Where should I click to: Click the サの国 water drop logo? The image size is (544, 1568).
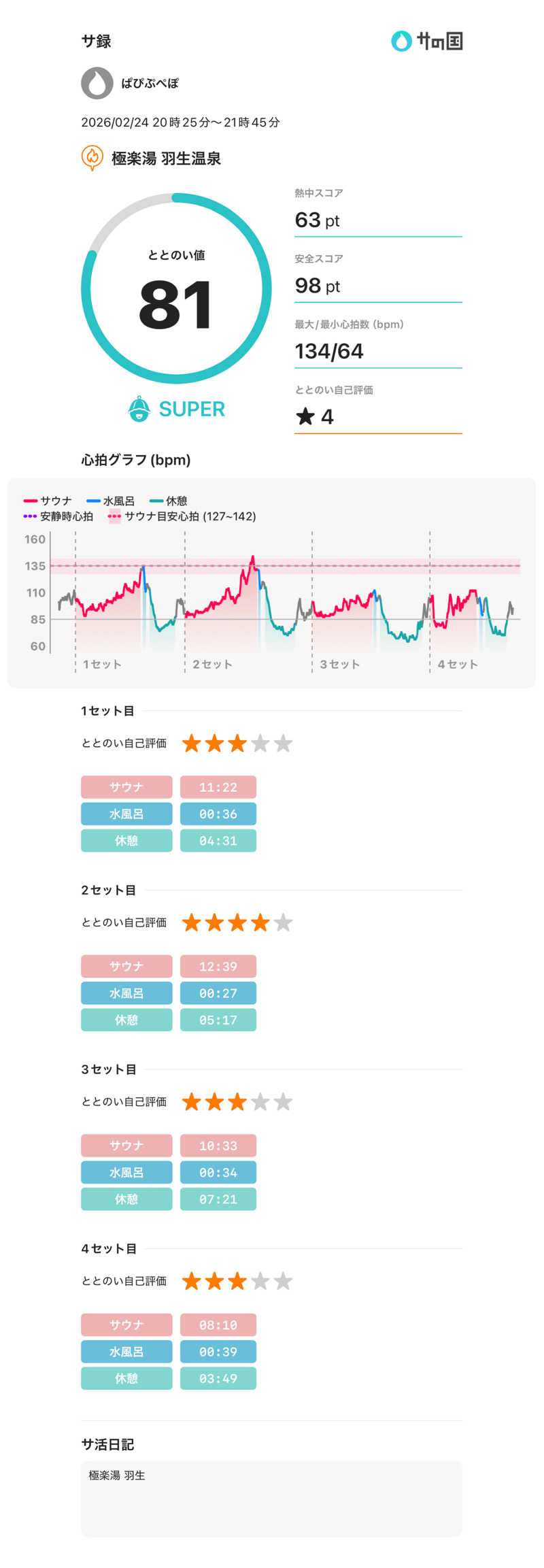point(401,41)
